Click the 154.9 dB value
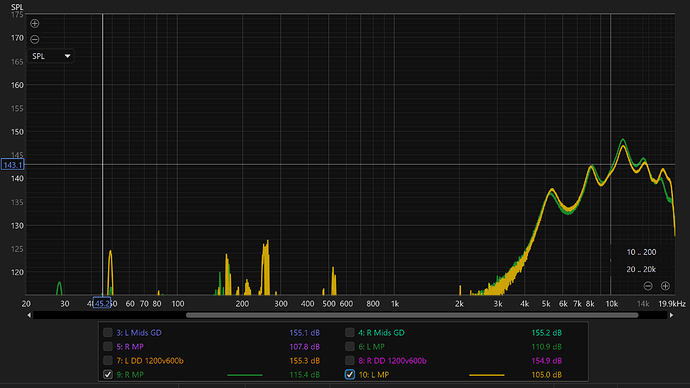 pos(547,361)
